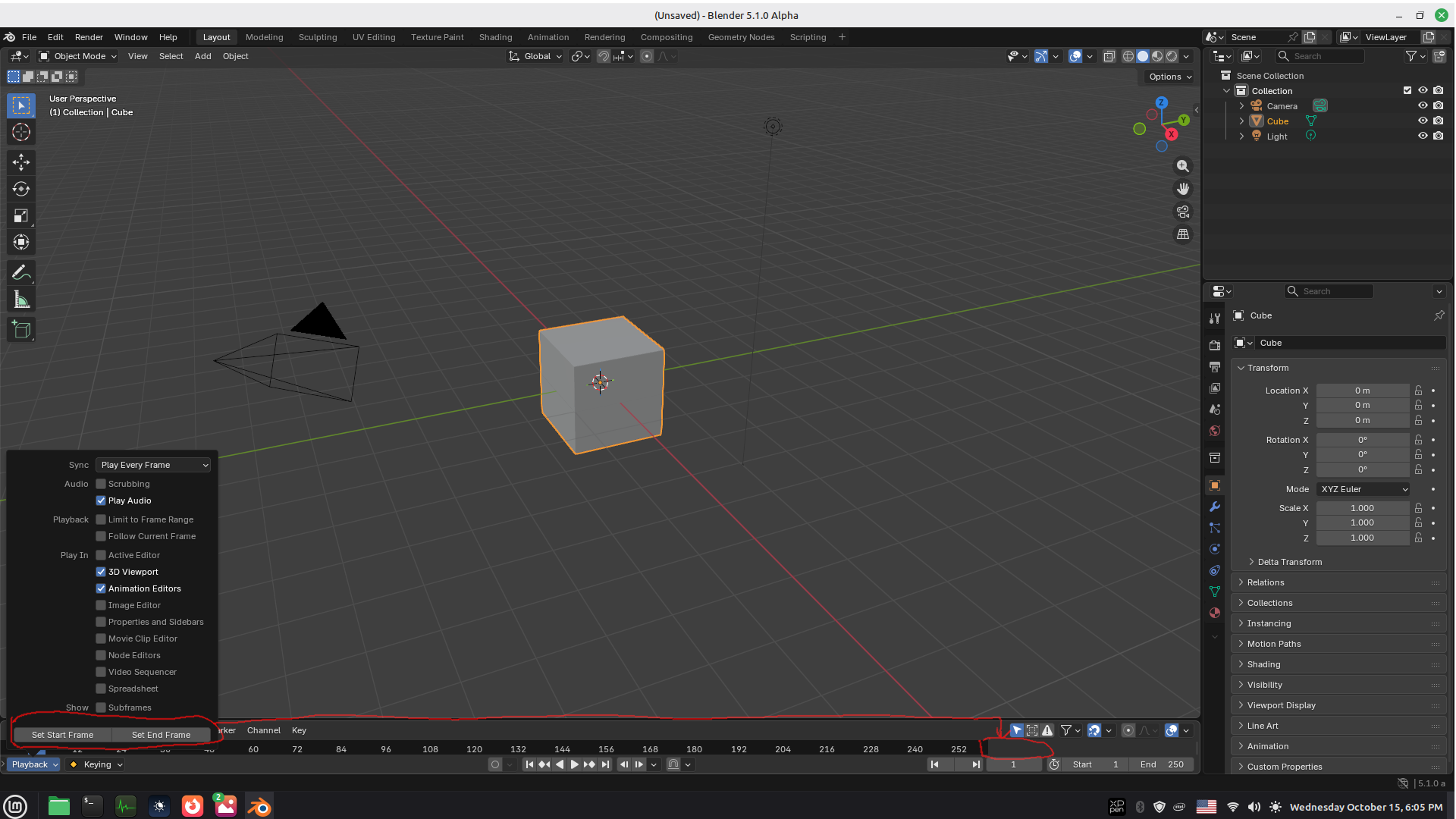Open the Object Mode dropdown
Image resolution: width=1456 pixels, height=819 pixels.
(77, 56)
